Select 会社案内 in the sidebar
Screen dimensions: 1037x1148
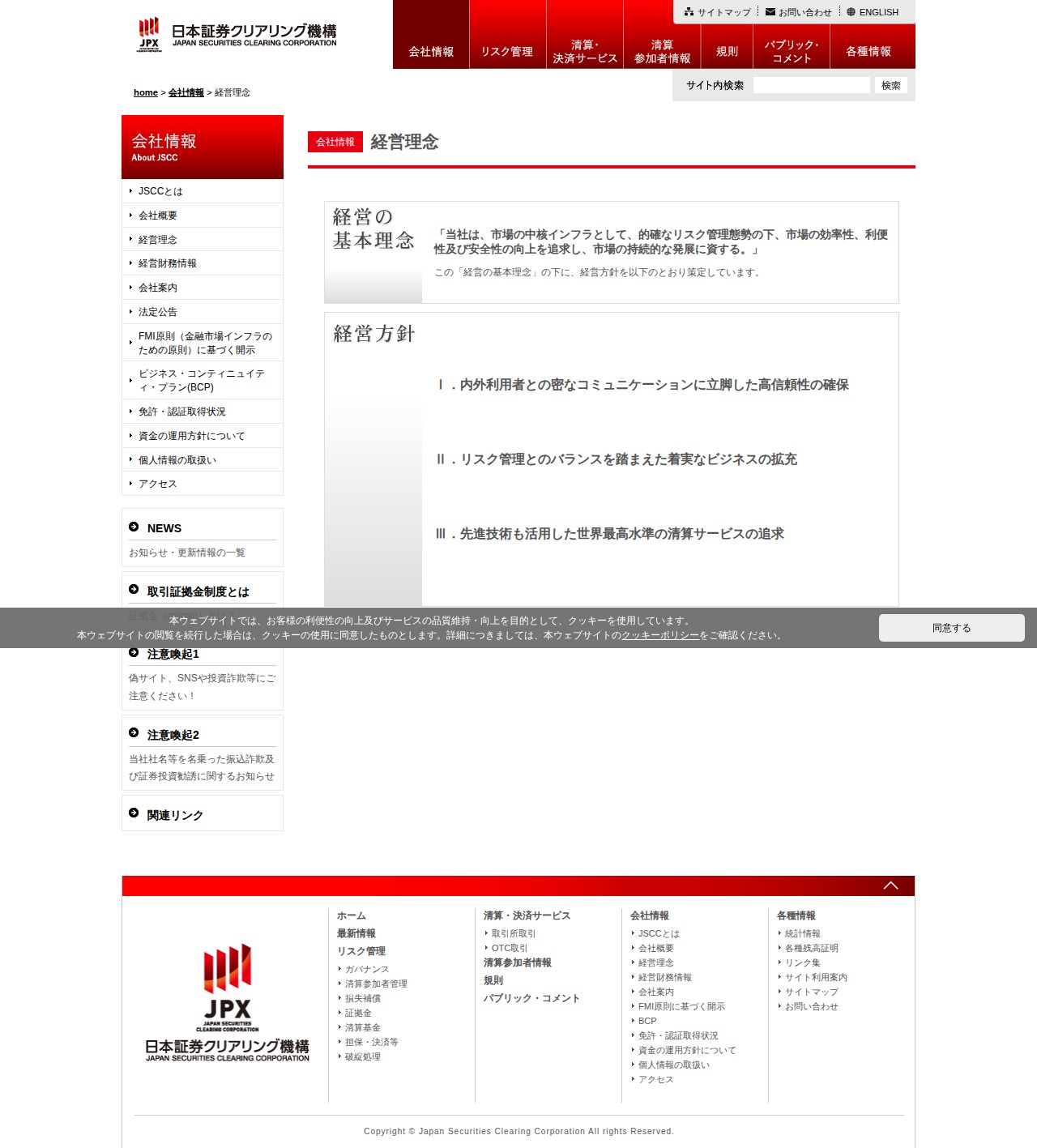(x=203, y=288)
